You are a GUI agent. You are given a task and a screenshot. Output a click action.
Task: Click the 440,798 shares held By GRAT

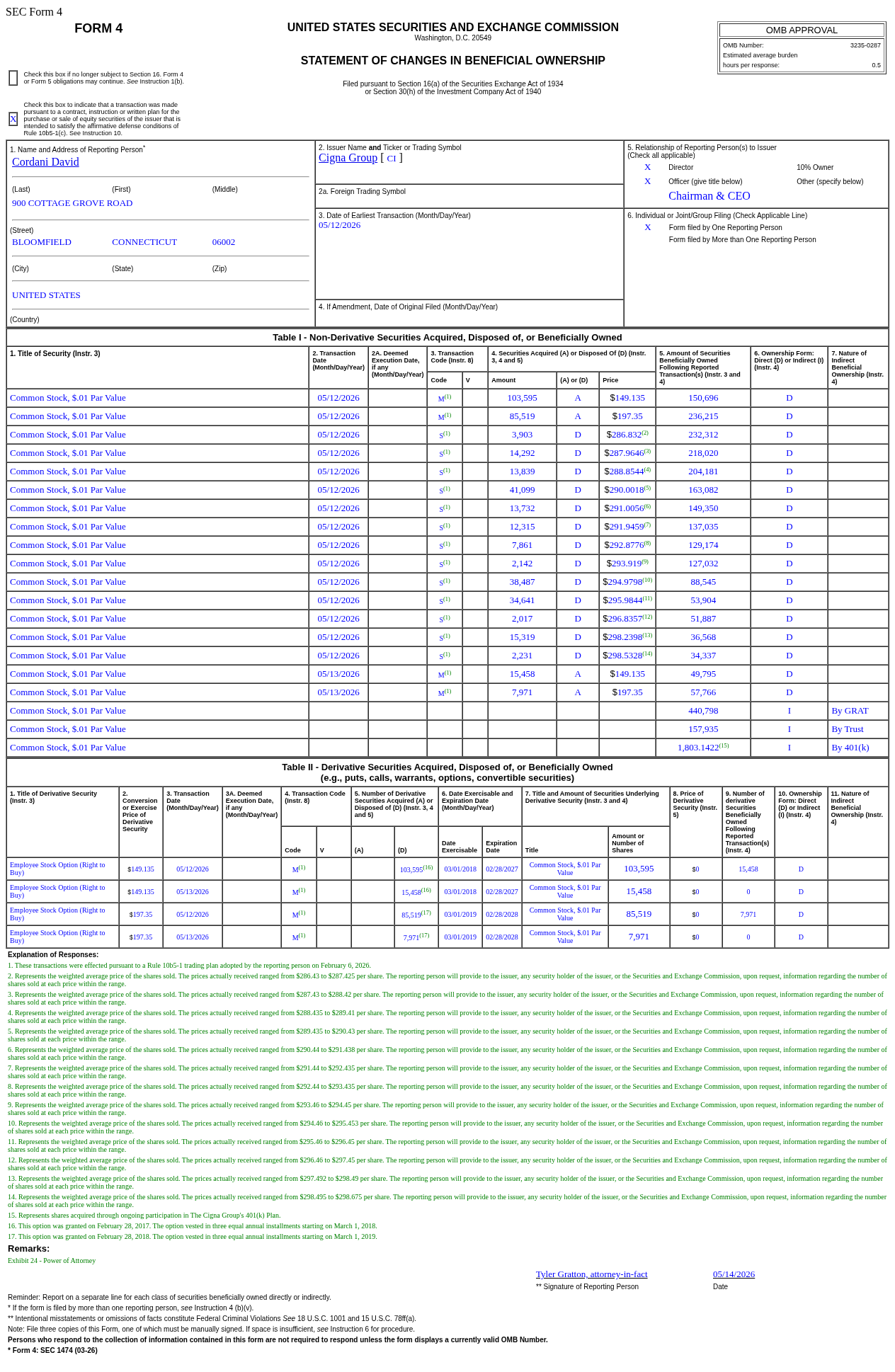(703, 711)
